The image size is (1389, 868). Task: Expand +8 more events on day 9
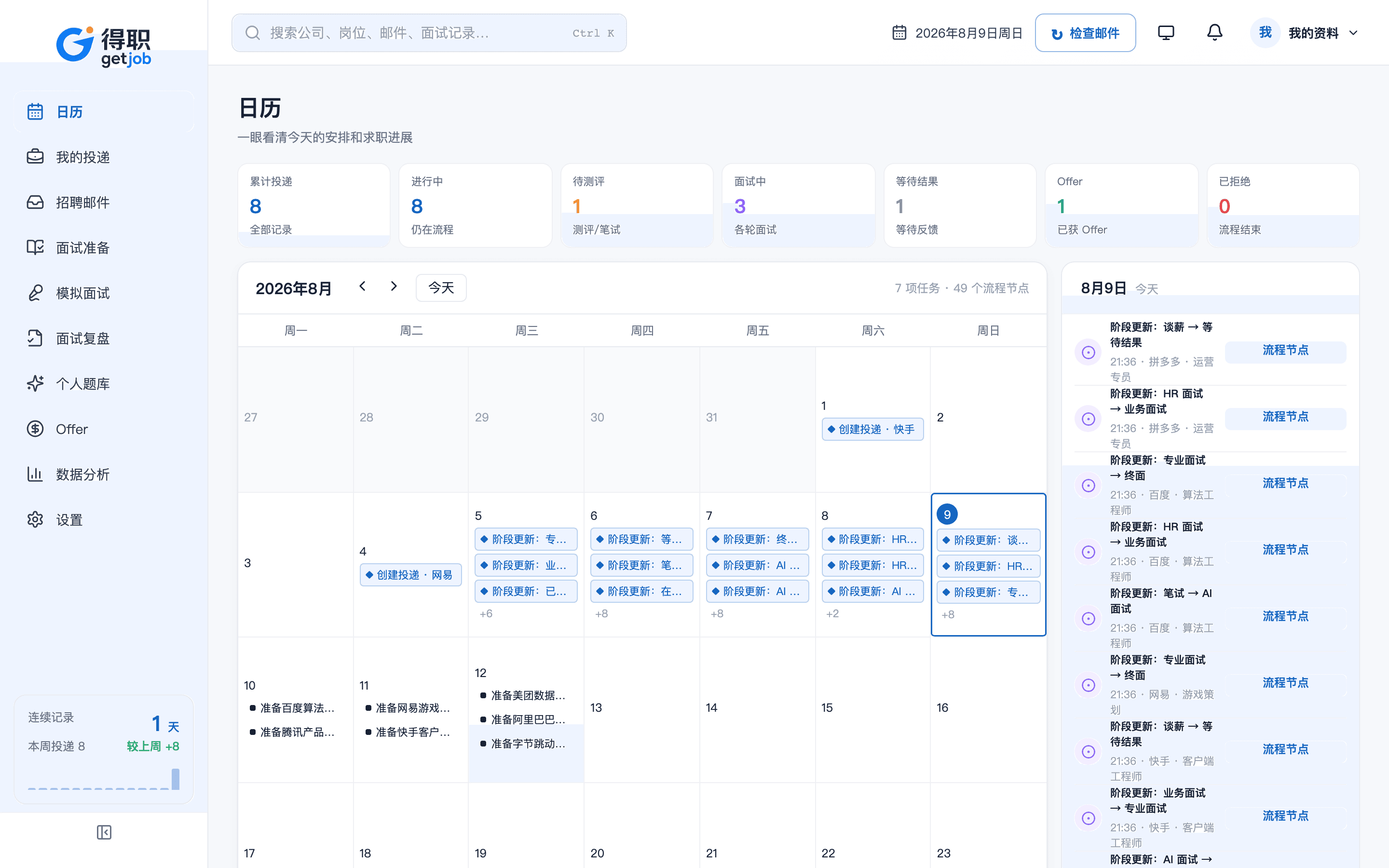(948, 615)
